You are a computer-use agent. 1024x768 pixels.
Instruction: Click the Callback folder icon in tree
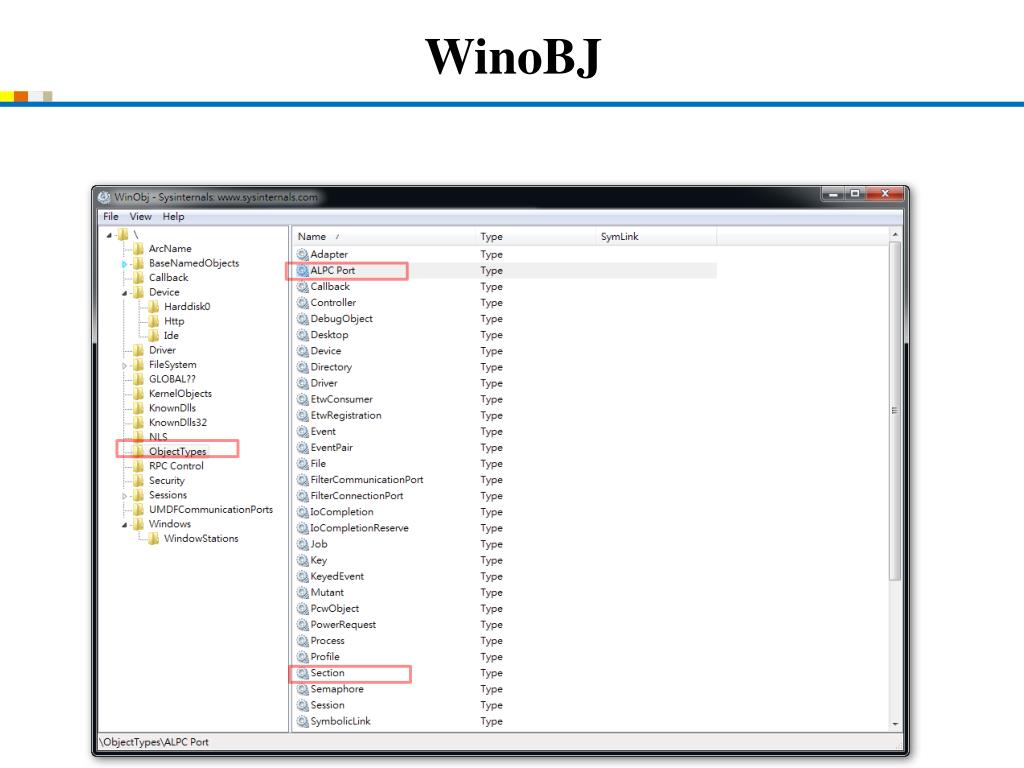(x=138, y=278)
